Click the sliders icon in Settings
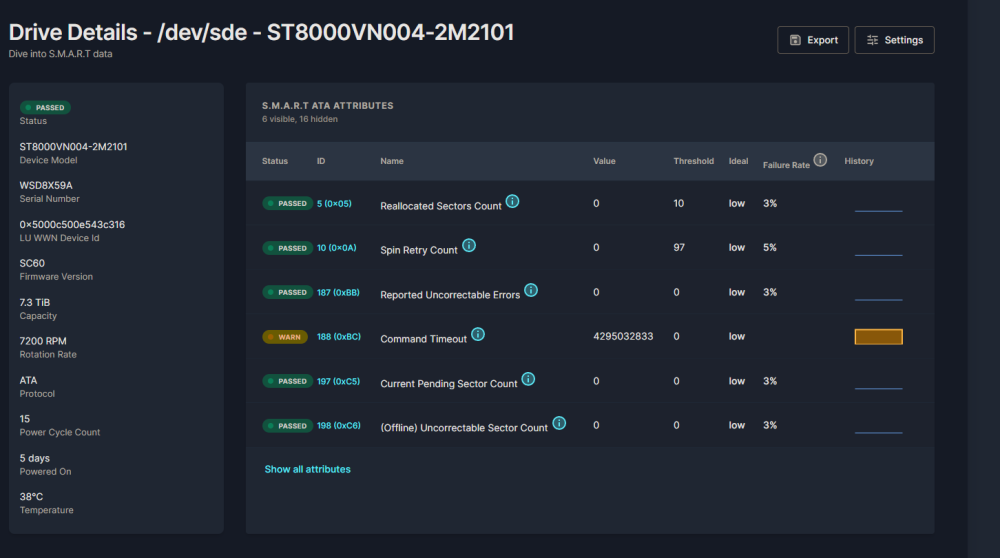The width and height of the screenshot is (1000, 558). (x=872, y=40)
